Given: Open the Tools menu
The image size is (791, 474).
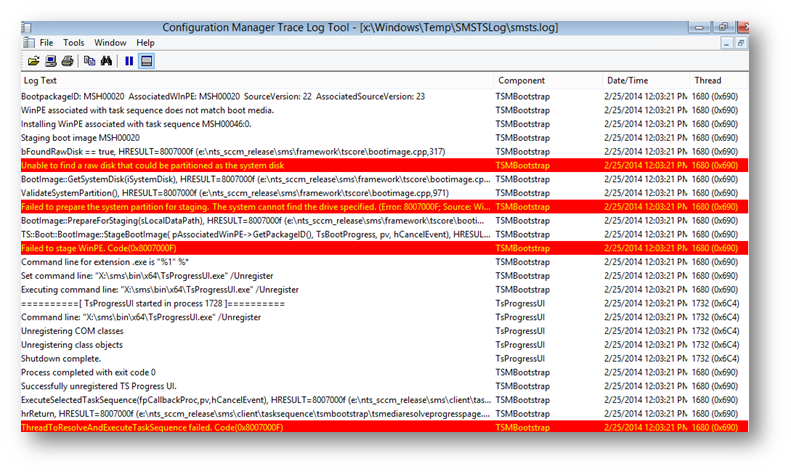Looking at the screenshot, I should pos(74,43).
